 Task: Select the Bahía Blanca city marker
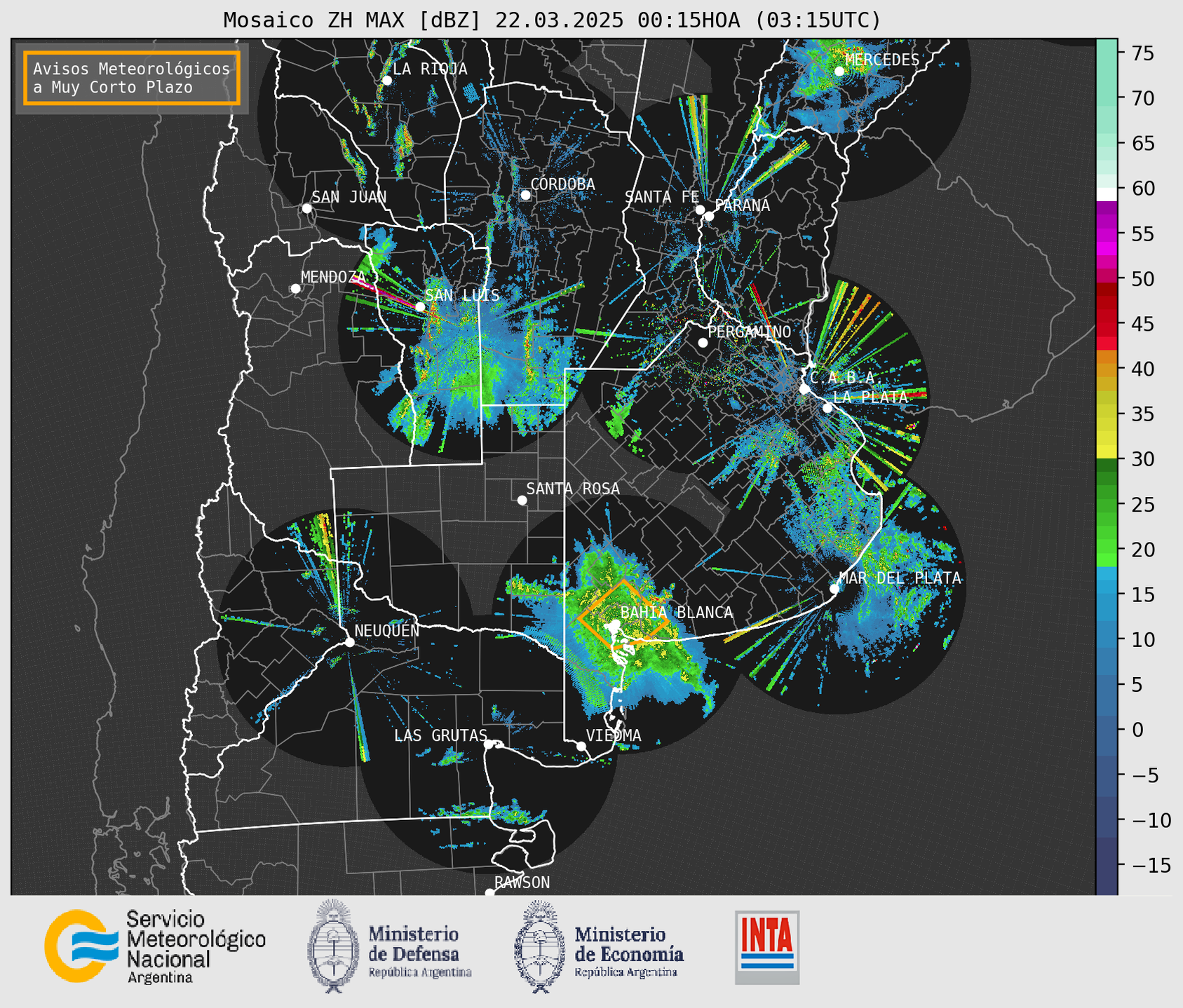pos(615,623)
